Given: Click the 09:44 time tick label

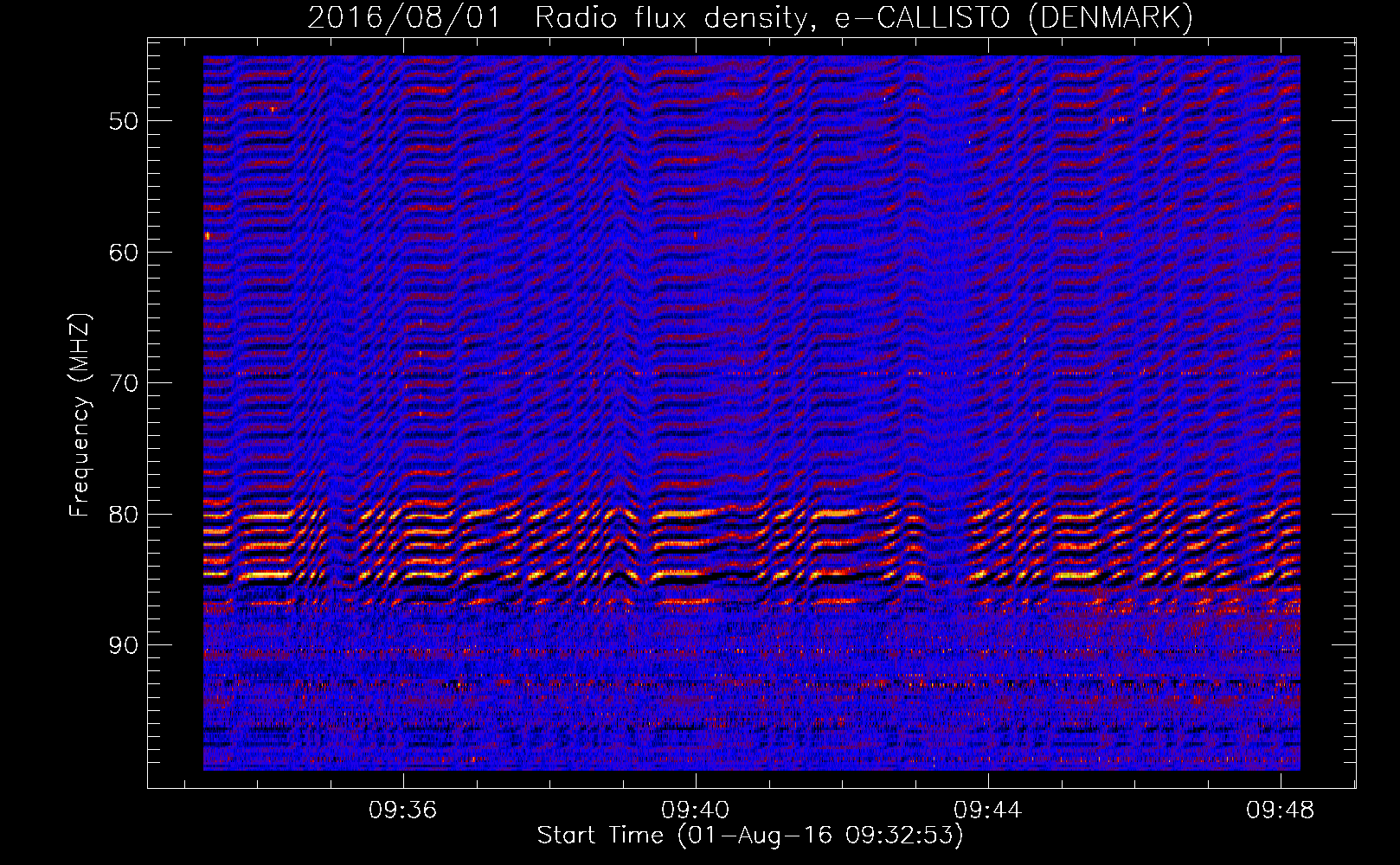Looking at the screenshot, I should pos(987,811).
